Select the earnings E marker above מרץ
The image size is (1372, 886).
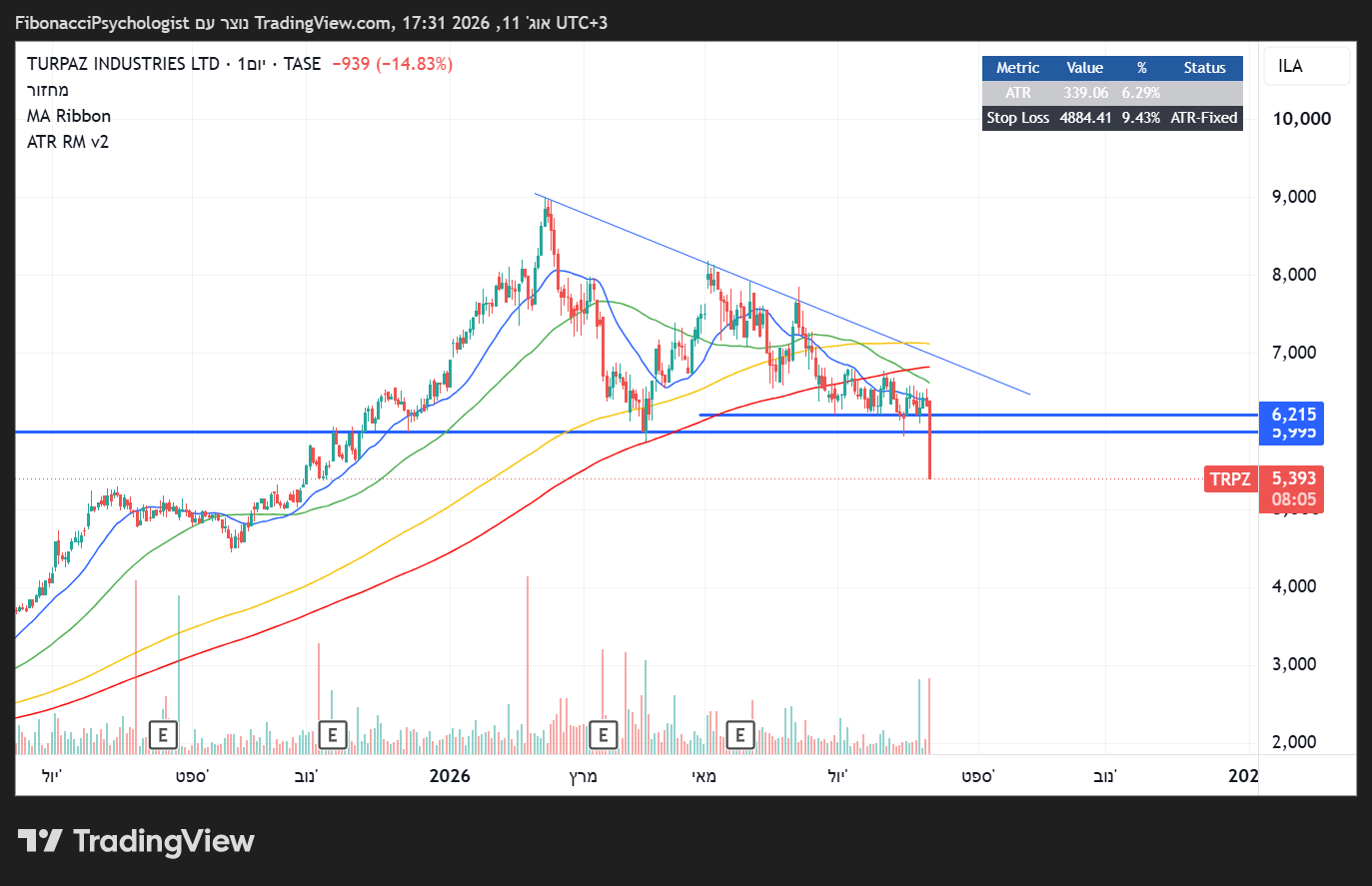tap(604, 736)
